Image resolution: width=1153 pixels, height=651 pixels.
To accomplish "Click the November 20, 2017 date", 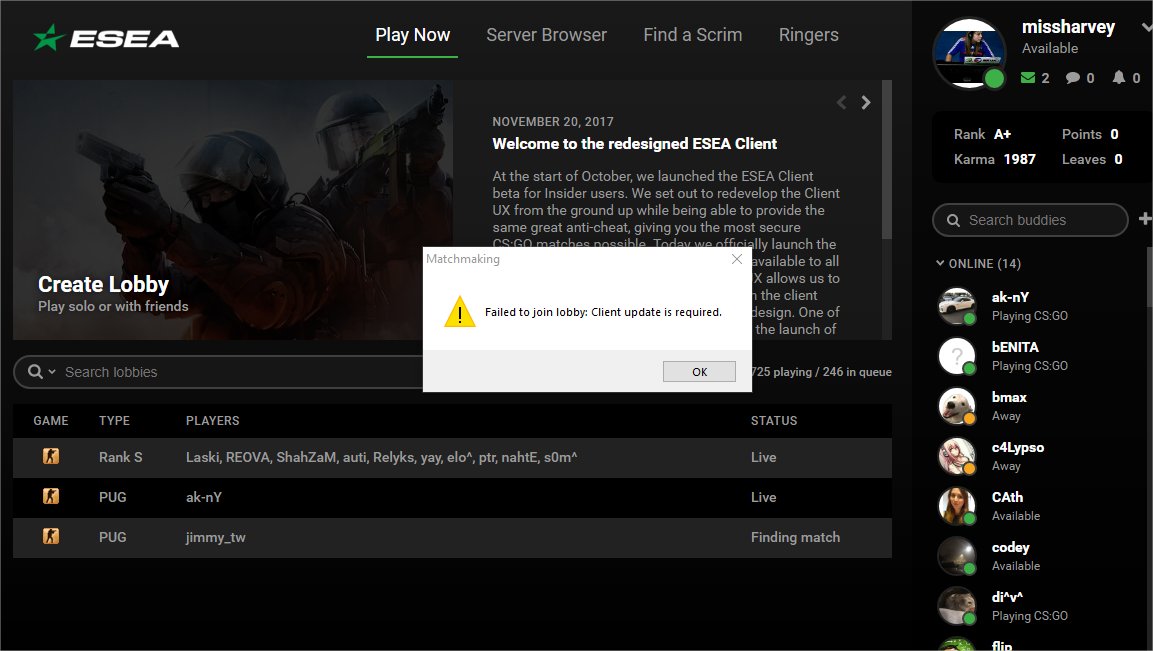I will [553, 121].
